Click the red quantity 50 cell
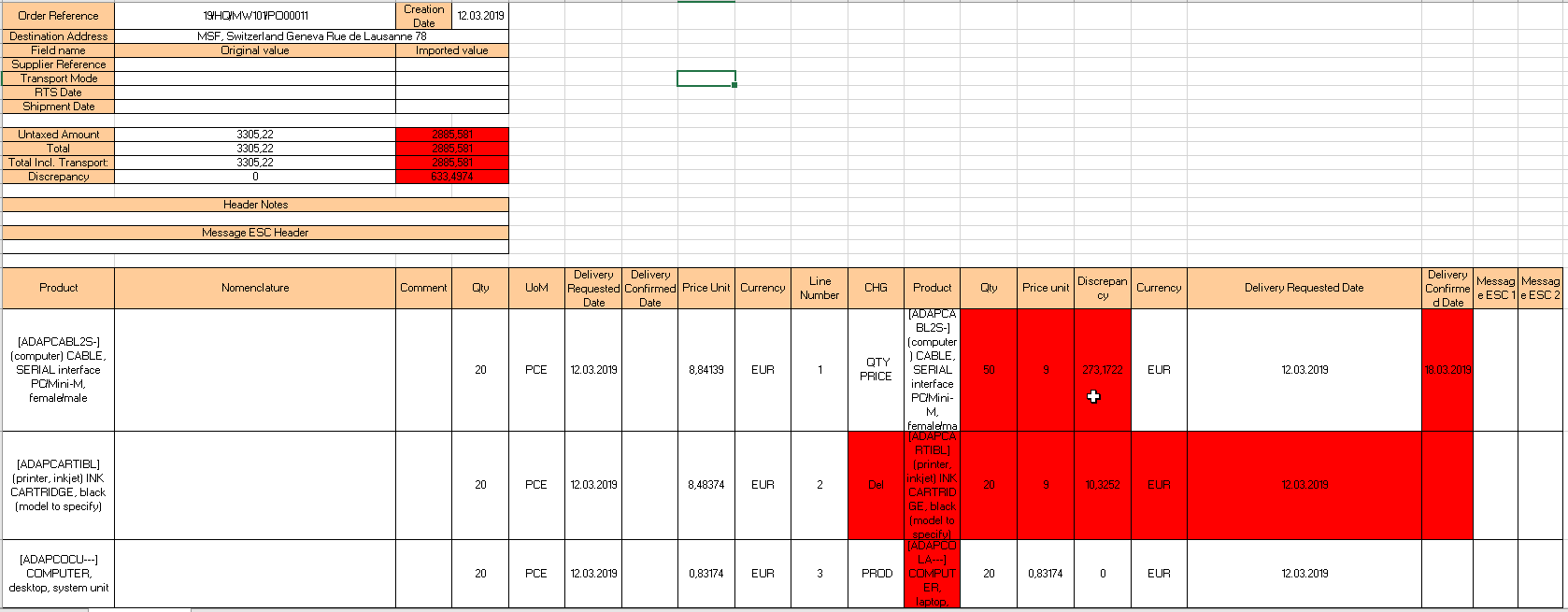Image resolution: width=1568 pixels, height=612 pixels. pyautogui.click(x=989, y=370)
